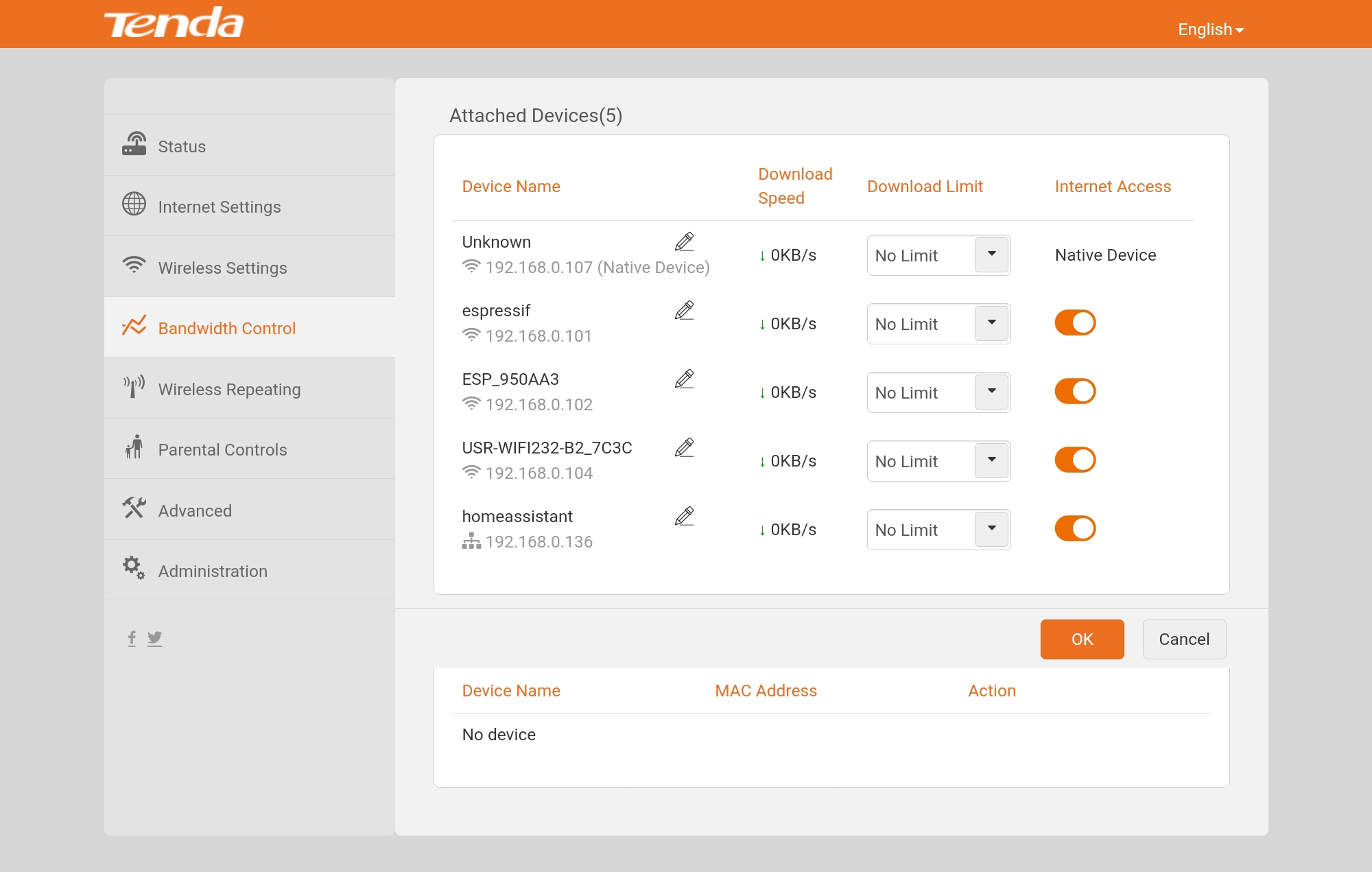Open the Administration gear menu item
The height and width of the screenshot is (872, 1372).
click(x=213, y=571)
